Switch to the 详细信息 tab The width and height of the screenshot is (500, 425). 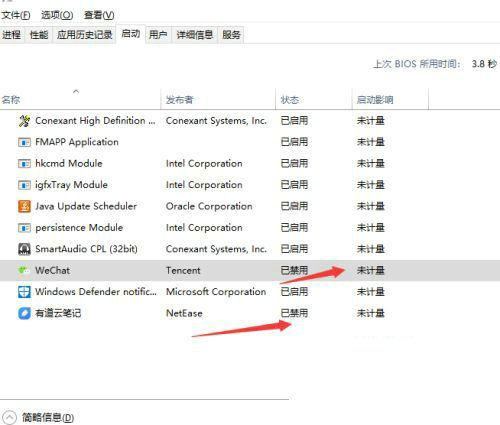195,35
